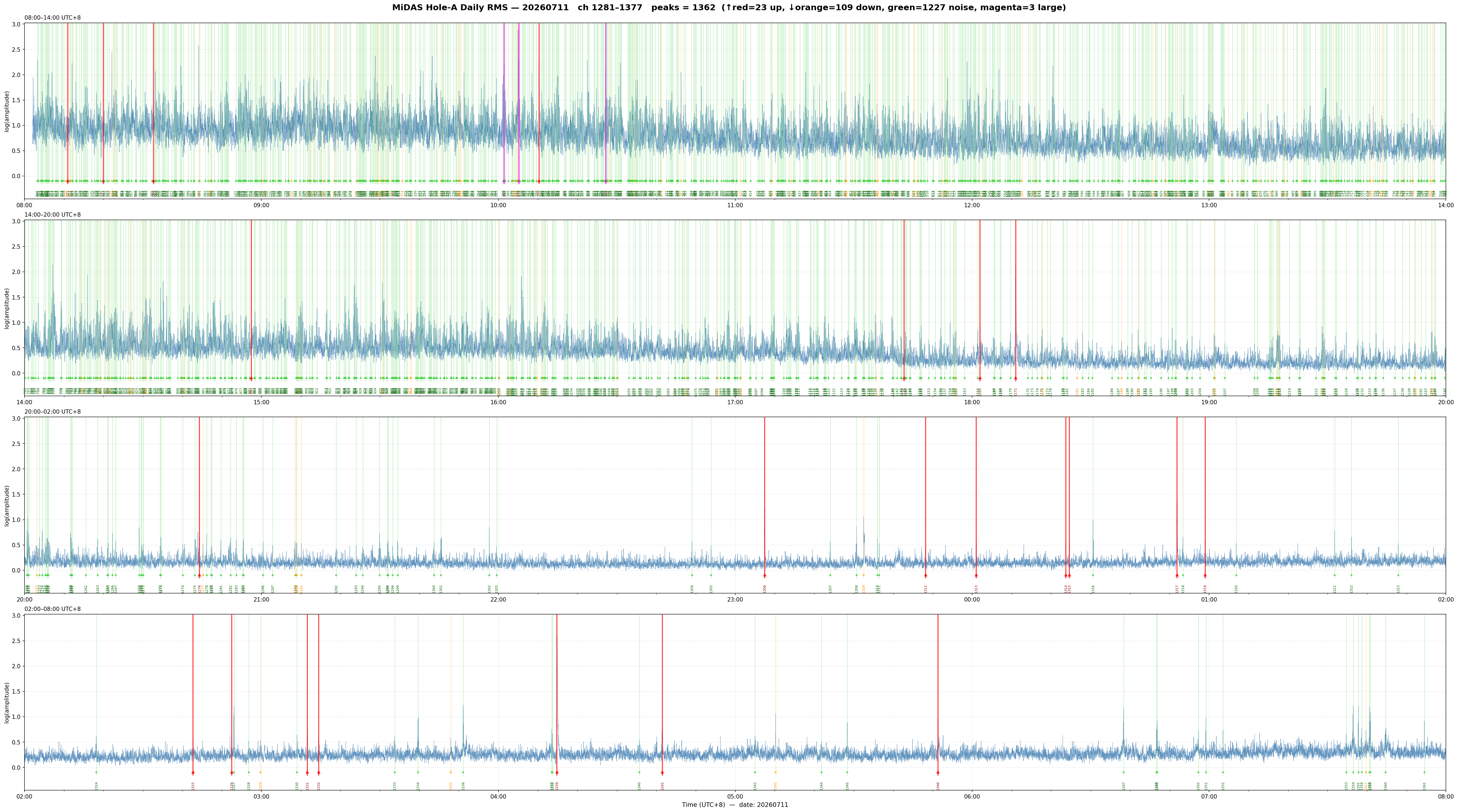Click the '14:00–20:00 UTC+8' panel heading
Viewport: 1458px width, 812px height.
click(x=53, y=215)
